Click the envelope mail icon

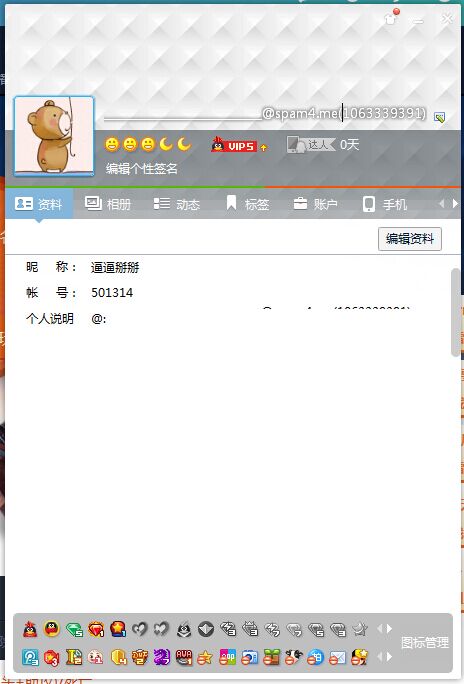338,657
